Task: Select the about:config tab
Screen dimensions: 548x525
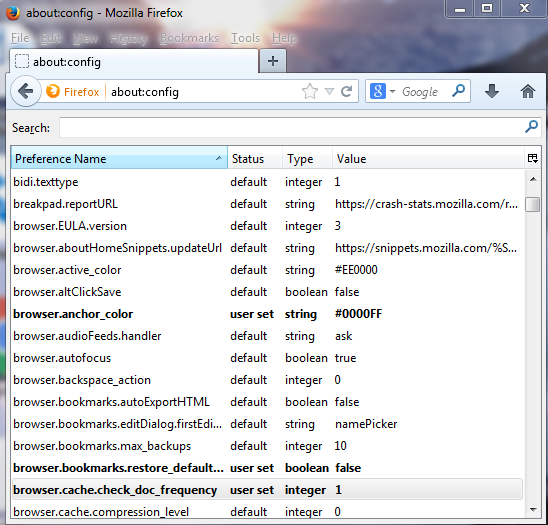Action: [134, 62]
